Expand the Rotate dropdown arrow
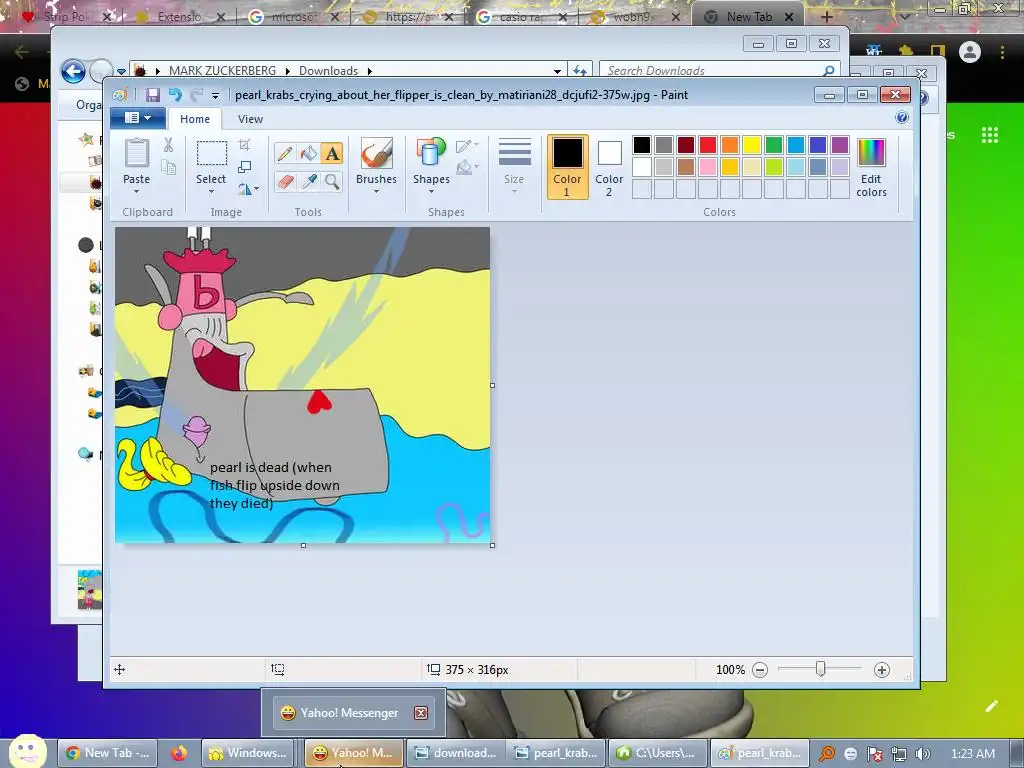 (x=256, y=189)
